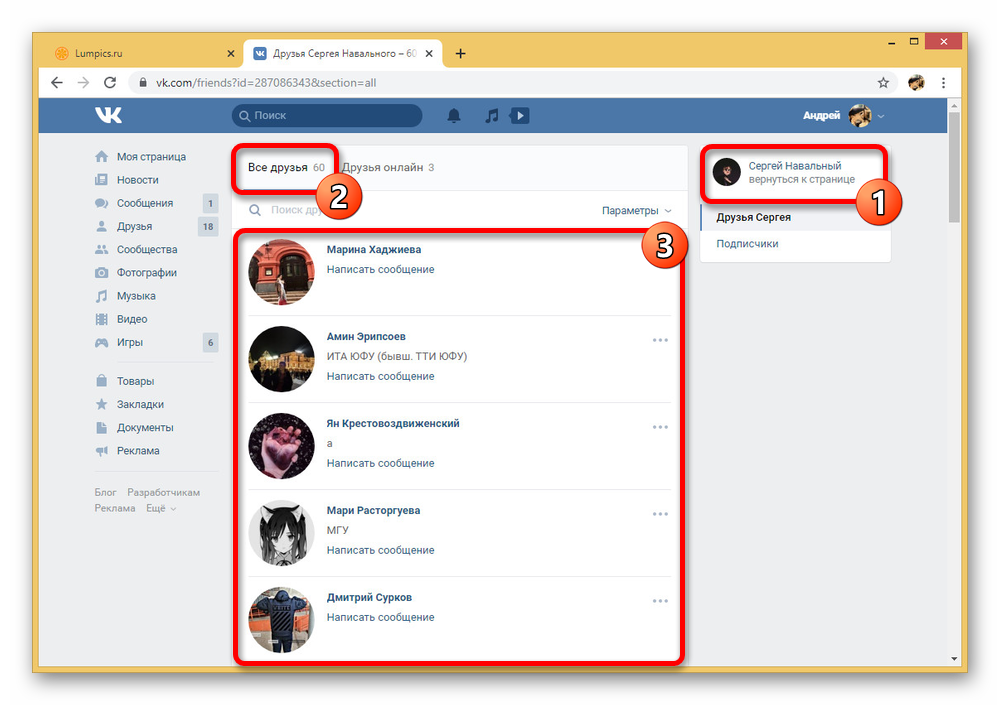Click the video play icon in header
Viewport: 1000px width, 705px height.
pyautogui.click(x=520, y=115)
